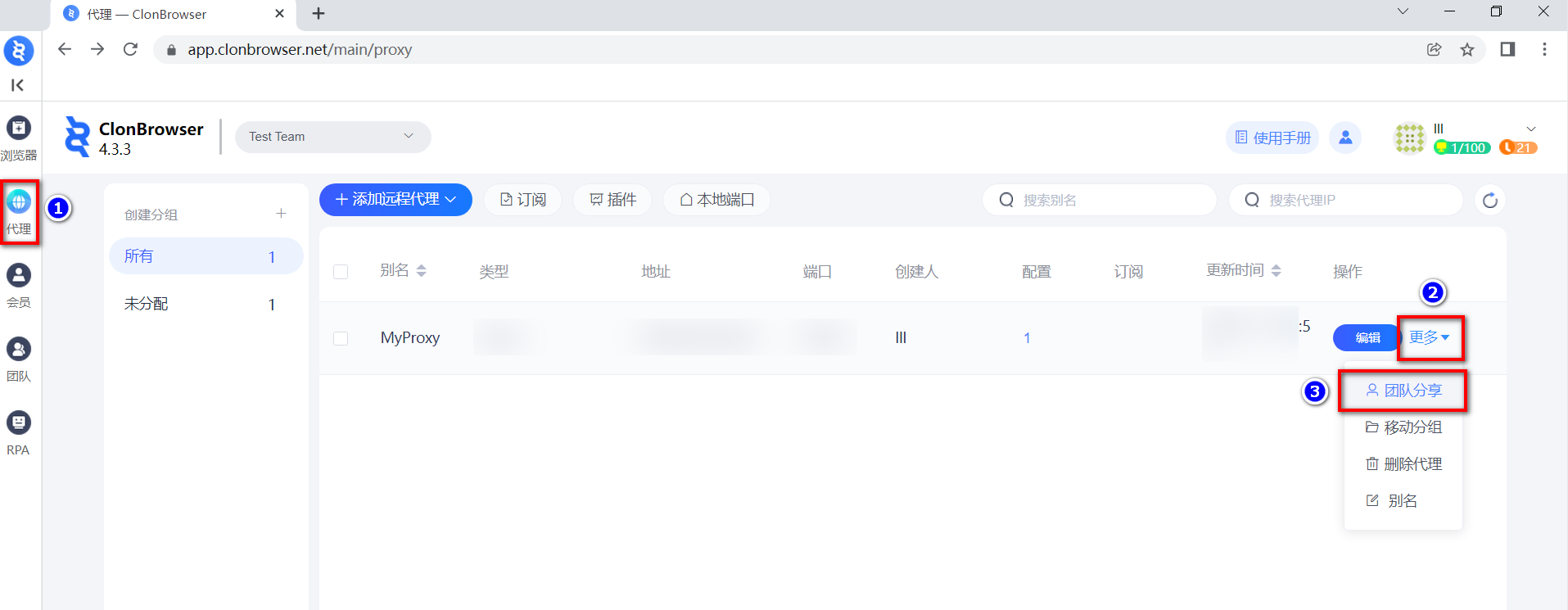Expand the More dropdown for MyProxy
Image resolution: width=1568 pixels, height=610 pixels.
point(1429,337)
